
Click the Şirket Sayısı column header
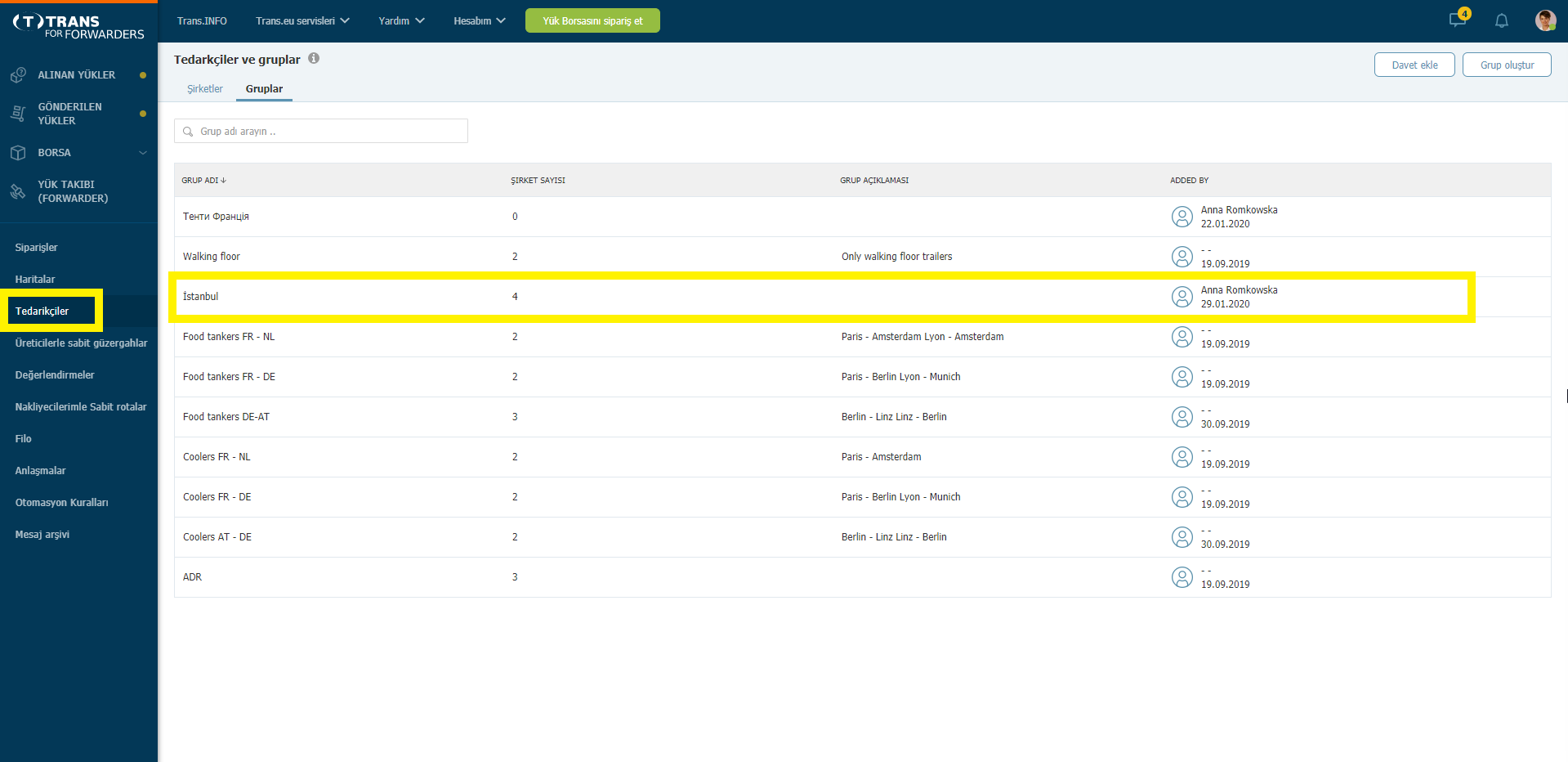tap(538, 180)
